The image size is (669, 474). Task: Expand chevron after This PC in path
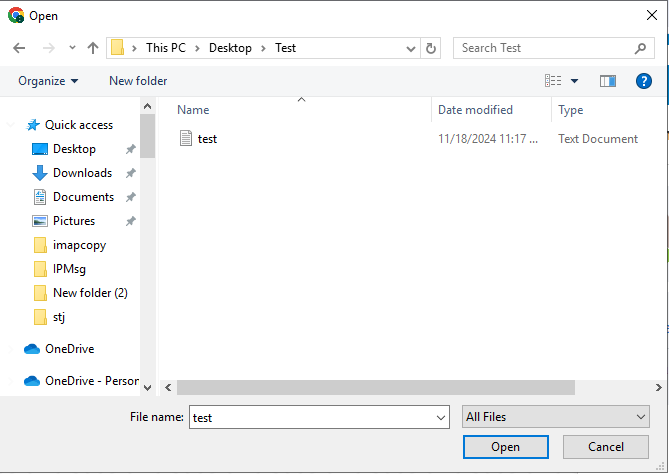click(x=198, y=48)
